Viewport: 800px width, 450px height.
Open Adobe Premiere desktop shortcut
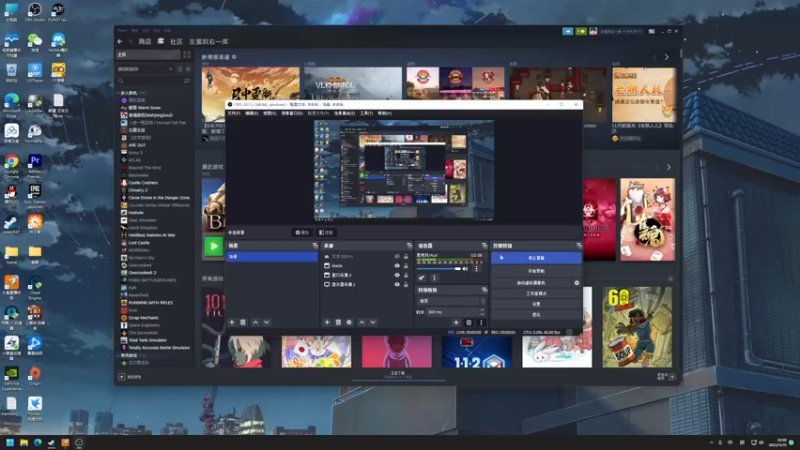click(x=35, y=165)
